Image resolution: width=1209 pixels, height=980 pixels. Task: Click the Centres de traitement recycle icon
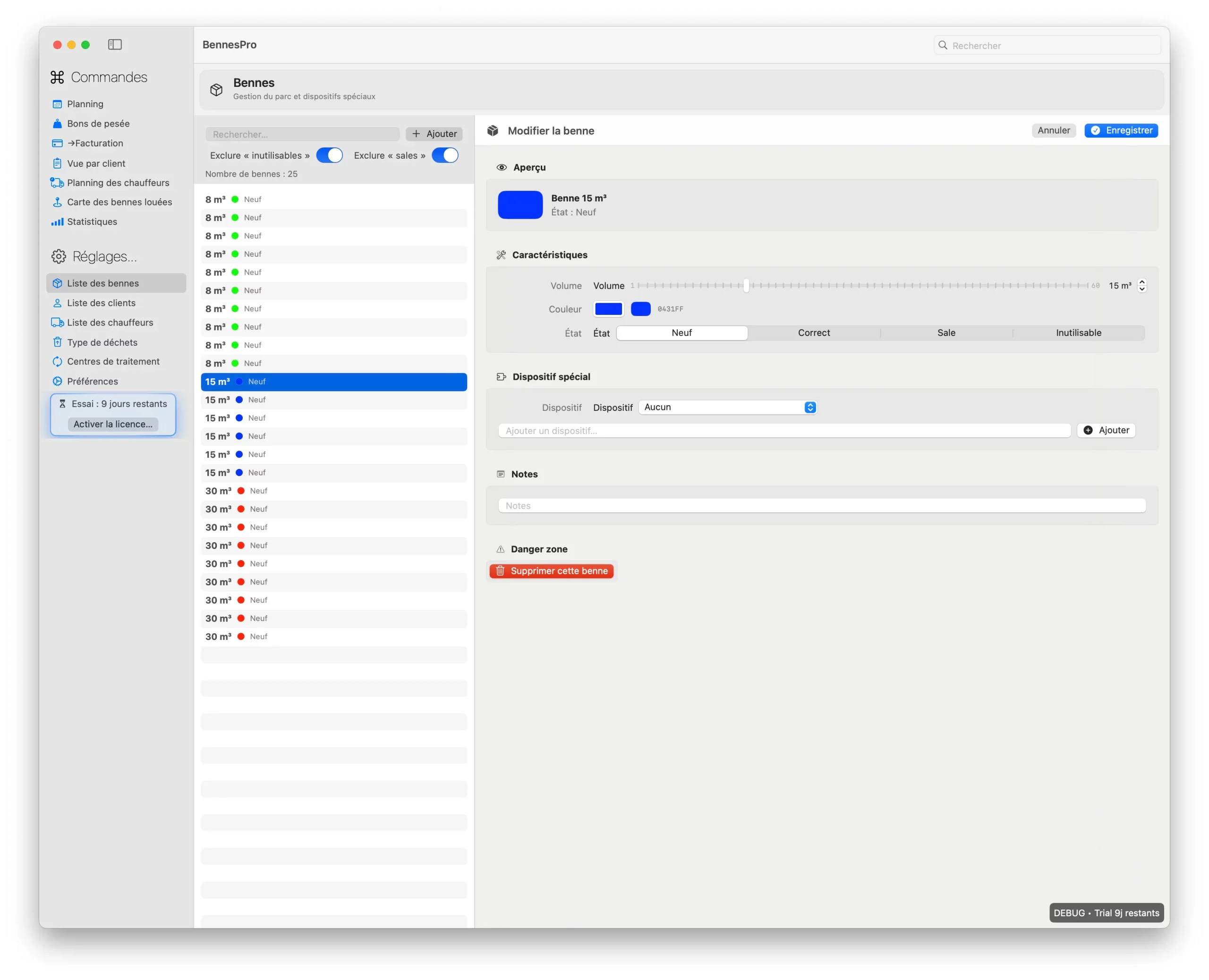57,362
